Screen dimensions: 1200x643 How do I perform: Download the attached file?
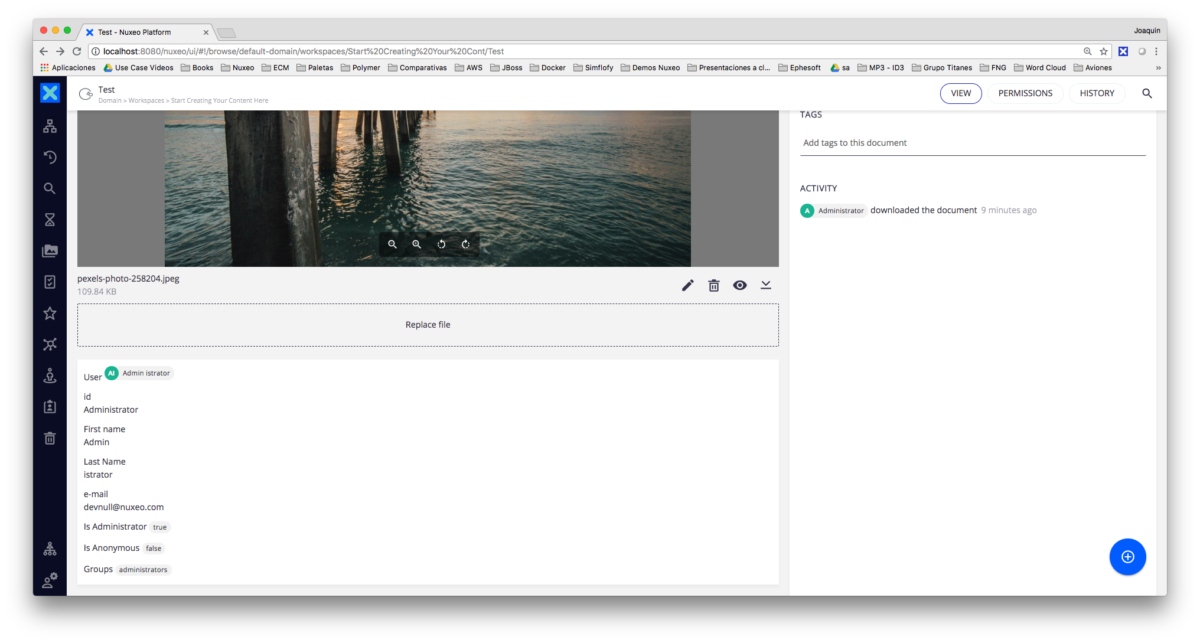(x=766, y=286)
